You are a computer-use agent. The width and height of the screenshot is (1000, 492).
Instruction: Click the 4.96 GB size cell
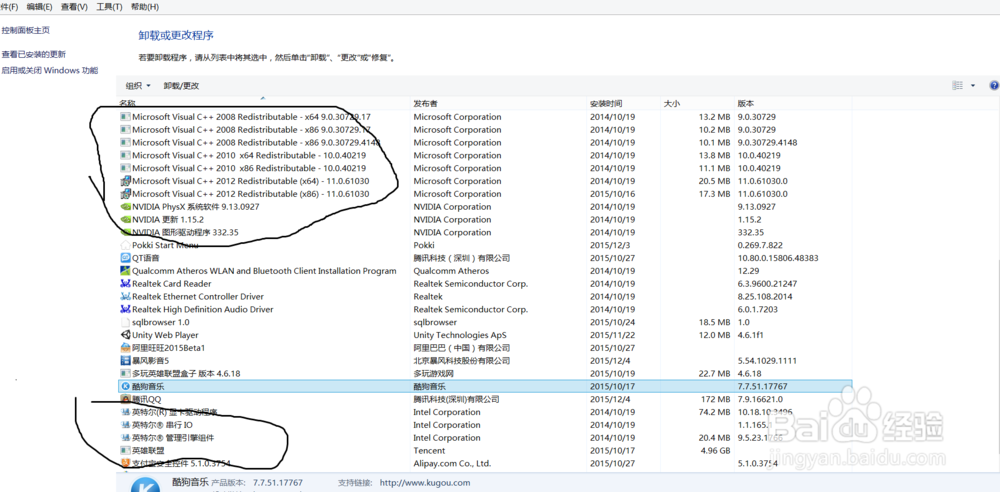pyautogui.click(x=714, y=451)
